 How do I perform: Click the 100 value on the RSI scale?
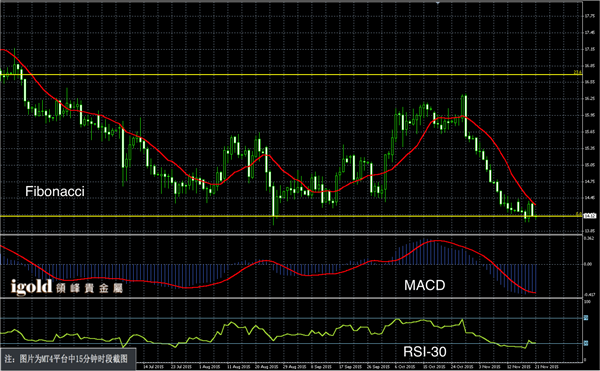coord(587,302)
